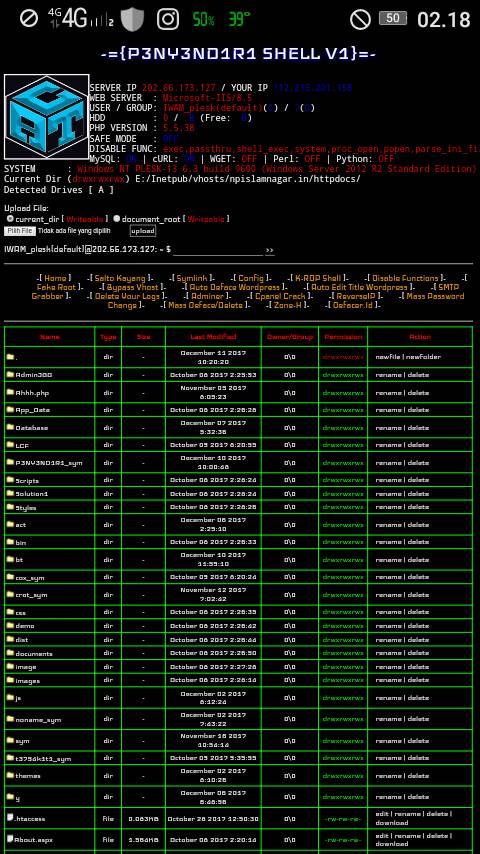Click rename for the themes folder
Viewport: 480px width, 854px height.
click(388, 775)
